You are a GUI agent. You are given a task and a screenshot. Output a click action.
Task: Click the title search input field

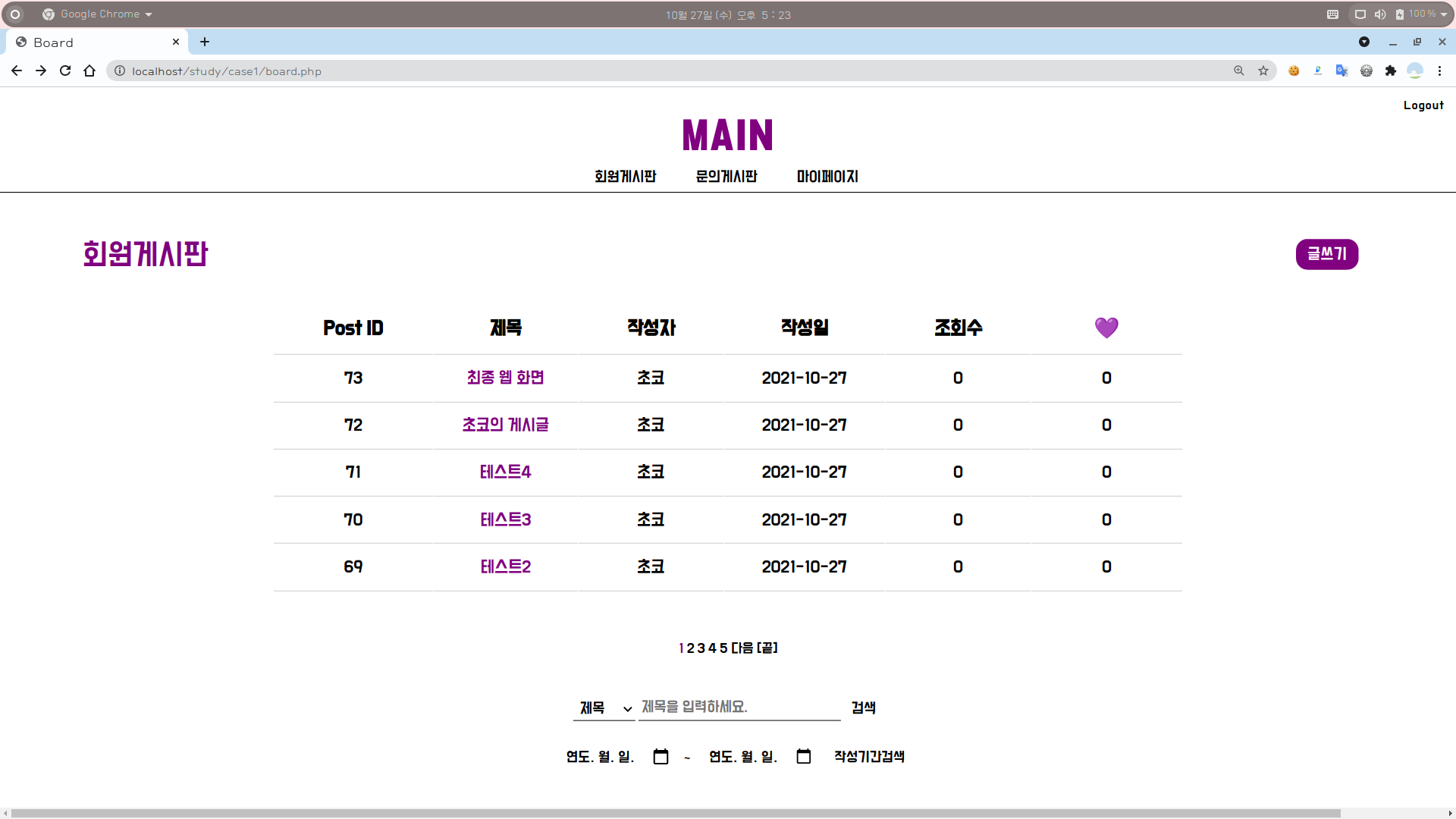coord(739,707)
